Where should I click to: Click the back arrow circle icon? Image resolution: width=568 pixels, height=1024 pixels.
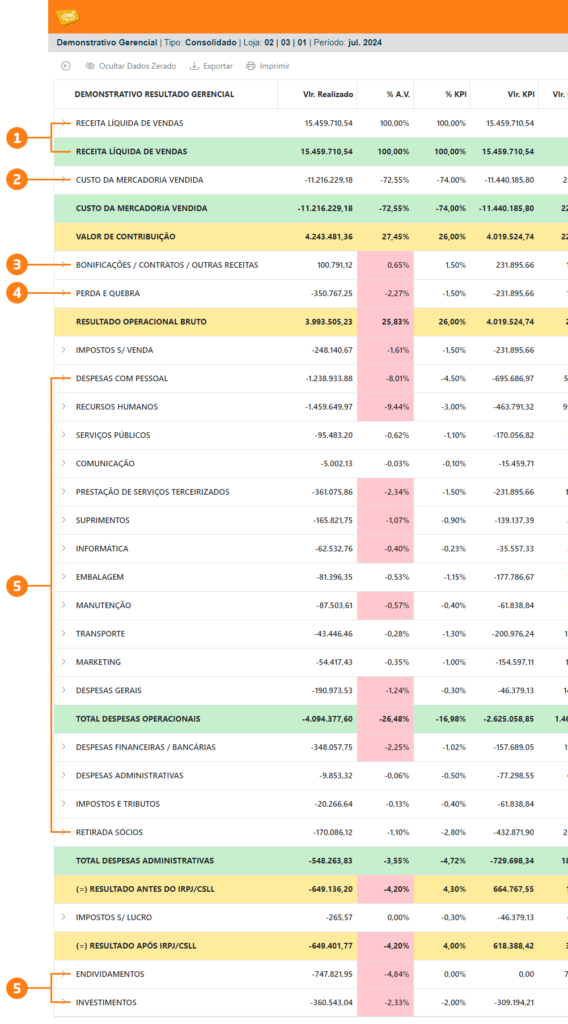tap(65, 66)
